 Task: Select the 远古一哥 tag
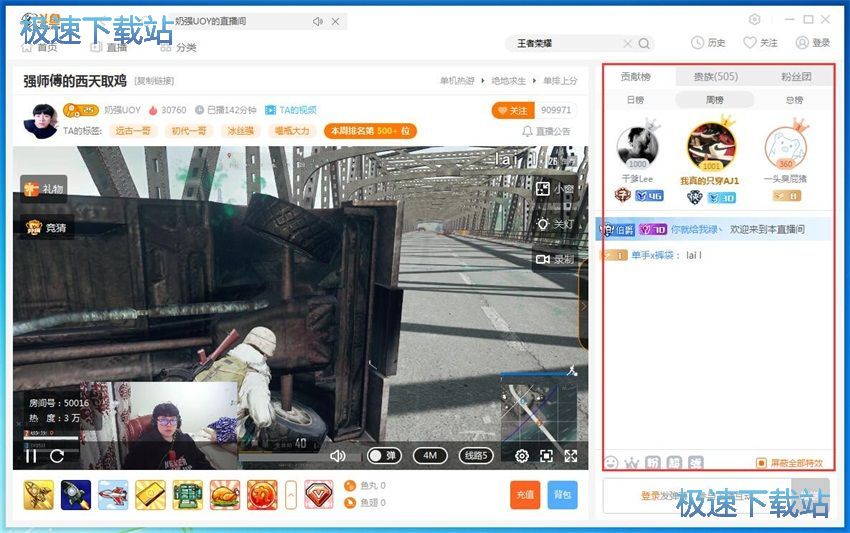pyautogui.click(x=133, y=131)
